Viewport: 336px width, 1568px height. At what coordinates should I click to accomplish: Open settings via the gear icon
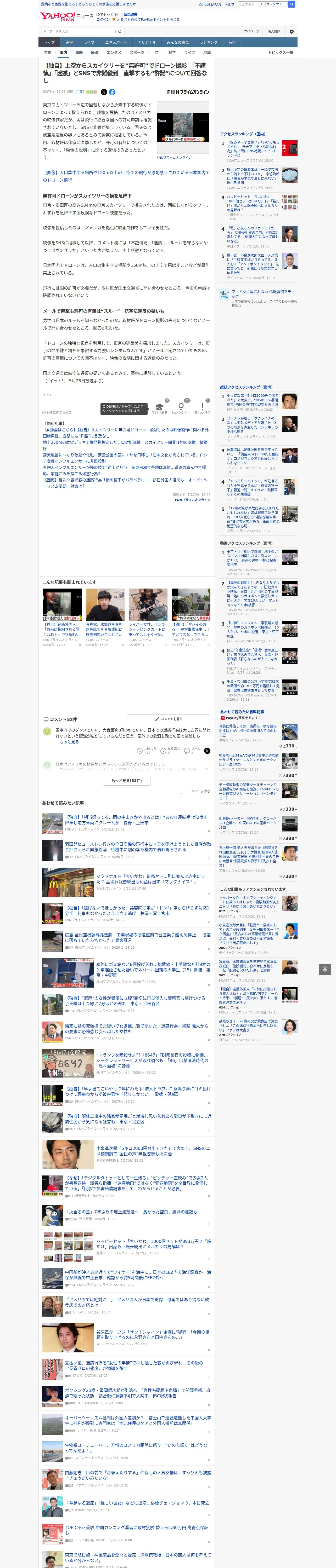(291, 32)
